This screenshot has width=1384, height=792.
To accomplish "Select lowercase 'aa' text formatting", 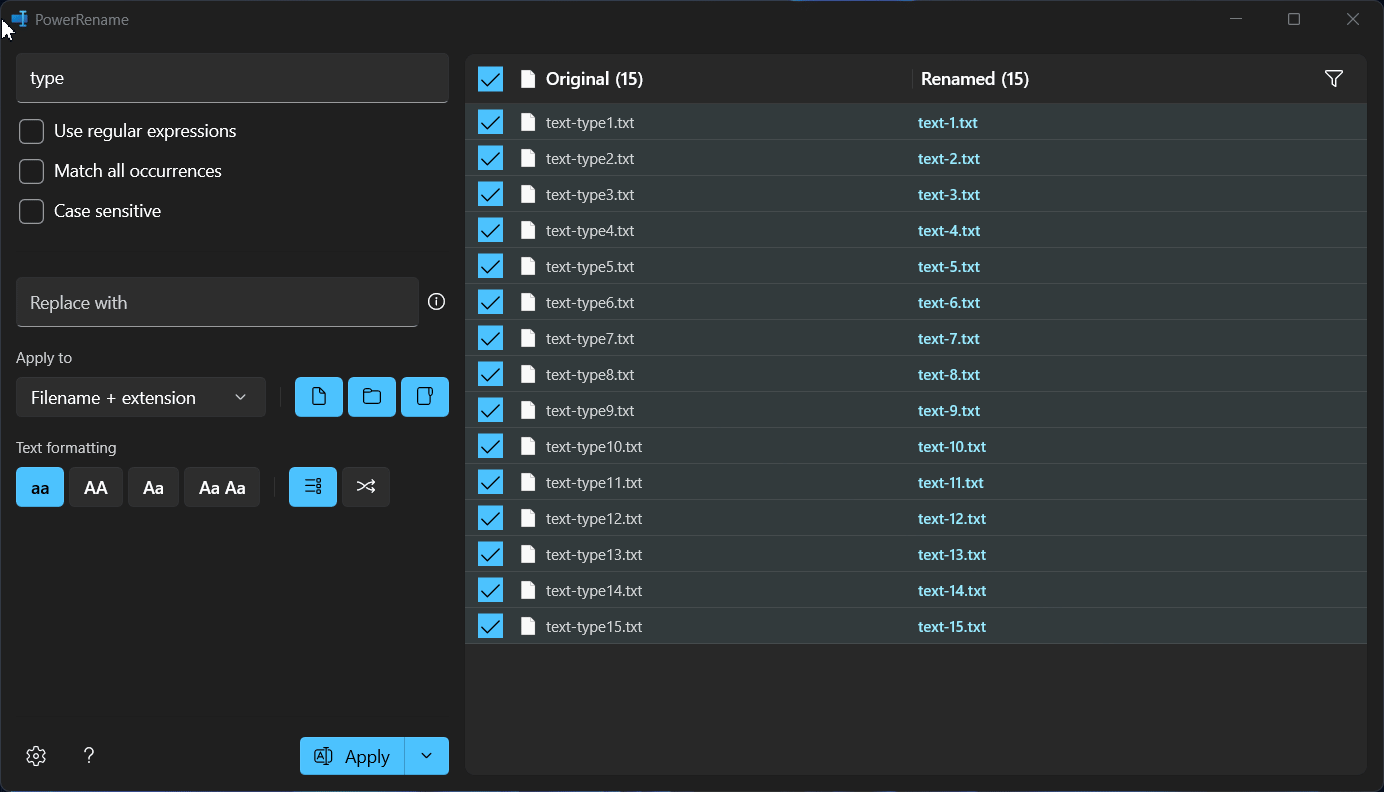I will 40,487.
